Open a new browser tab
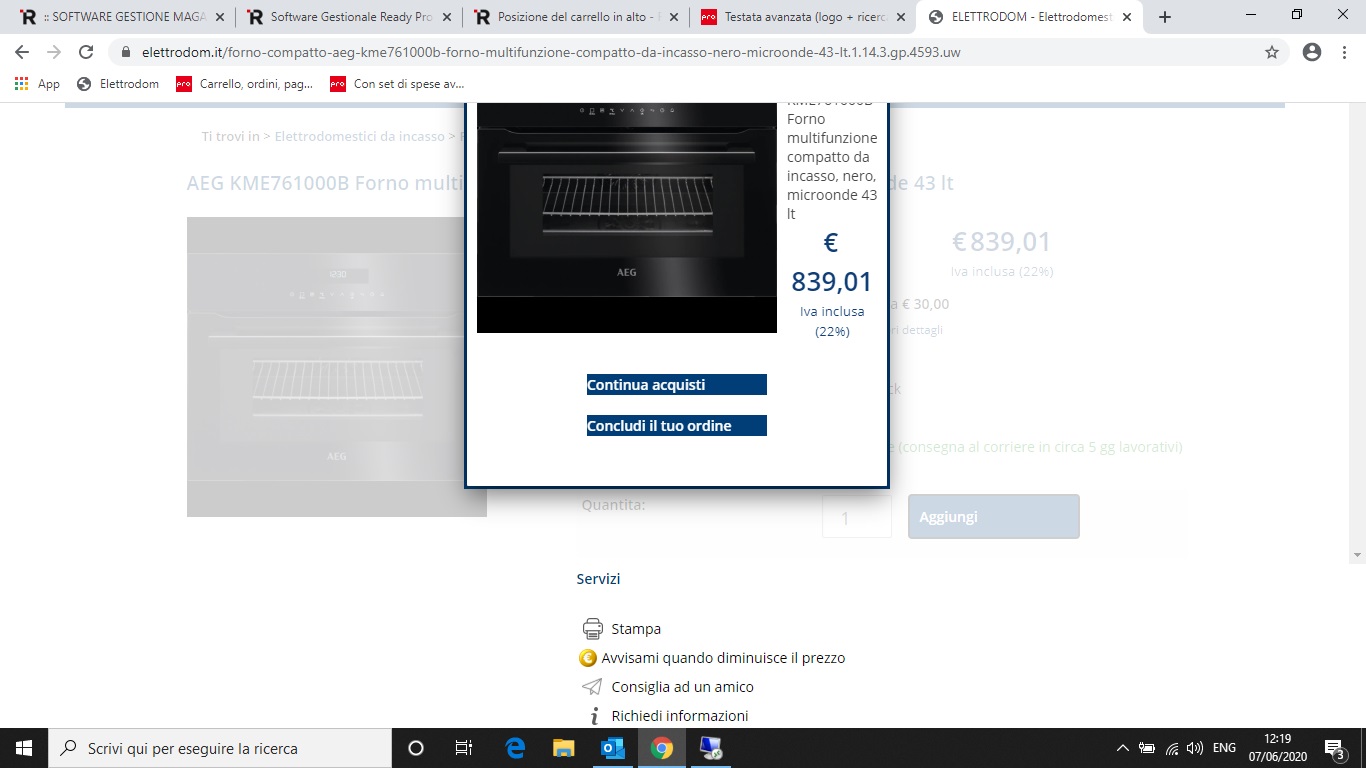The width and height of the screenshot is (1366, 768). (x=1165, y=17)
